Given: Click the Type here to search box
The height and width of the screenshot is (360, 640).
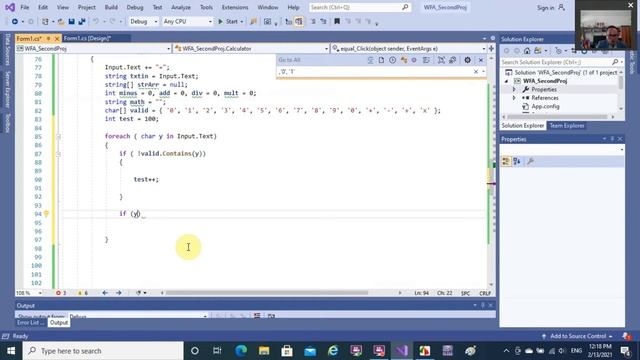Looking at the screenshot, I should click(103, 351).
